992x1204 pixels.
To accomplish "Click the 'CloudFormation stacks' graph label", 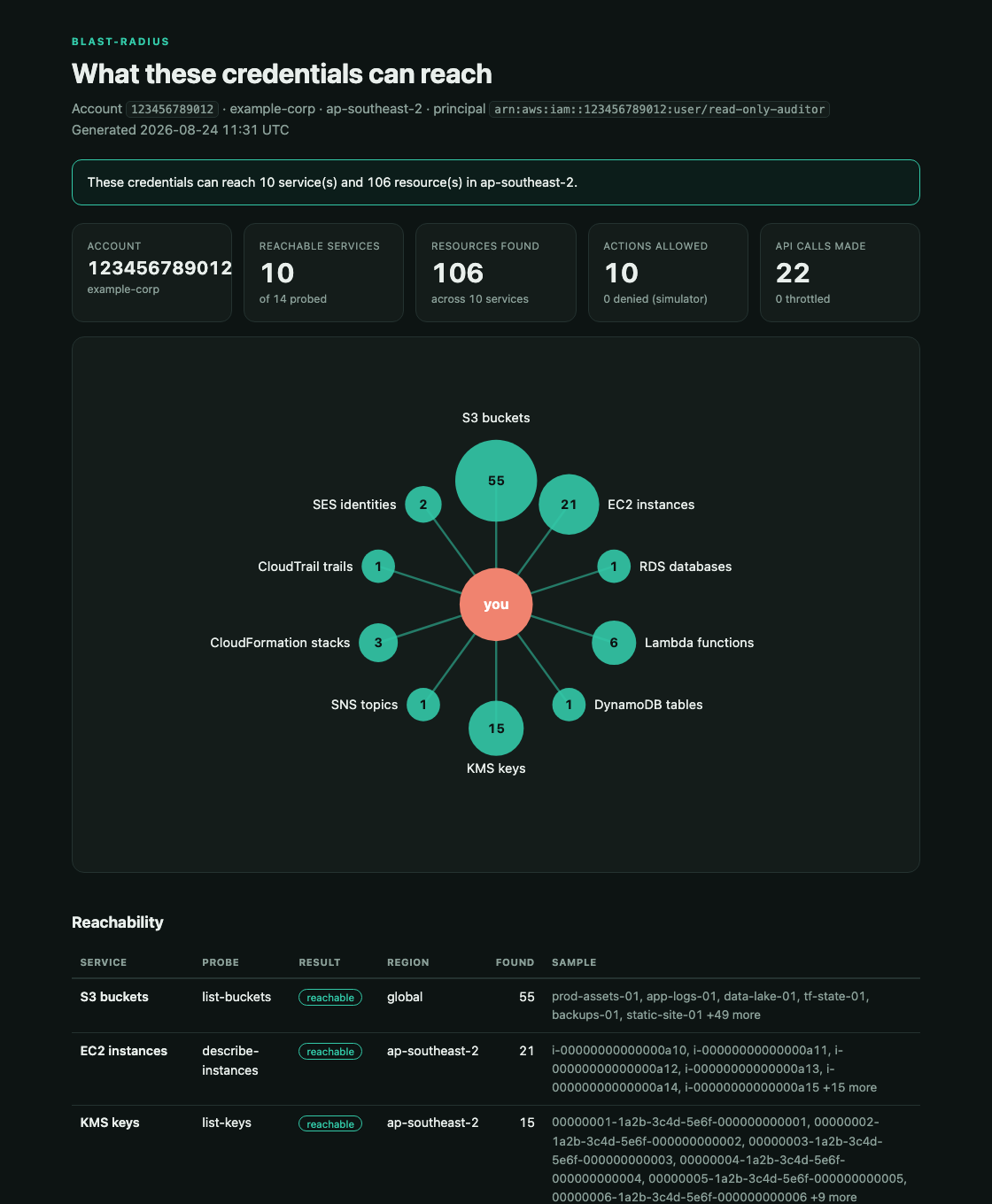I will coord(280,643).
